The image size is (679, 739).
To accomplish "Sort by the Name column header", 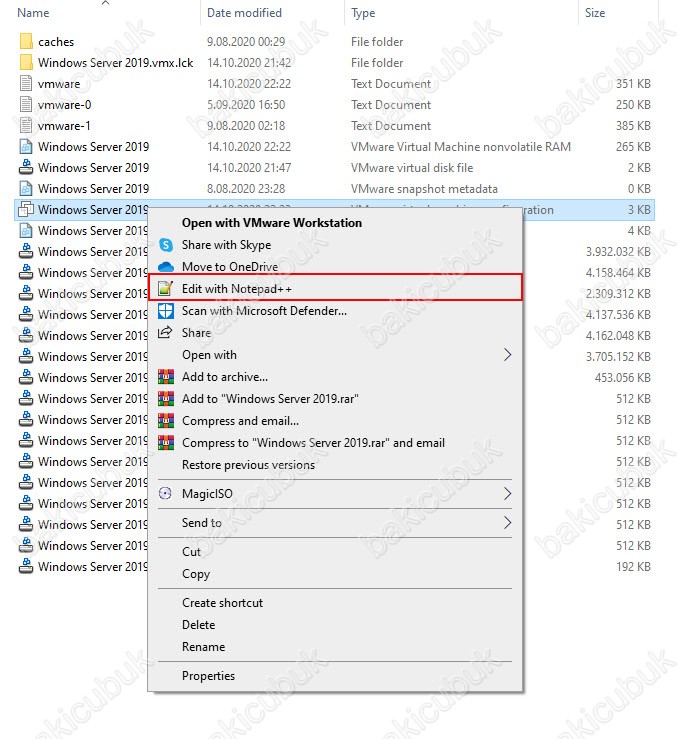I will (33, 13).
